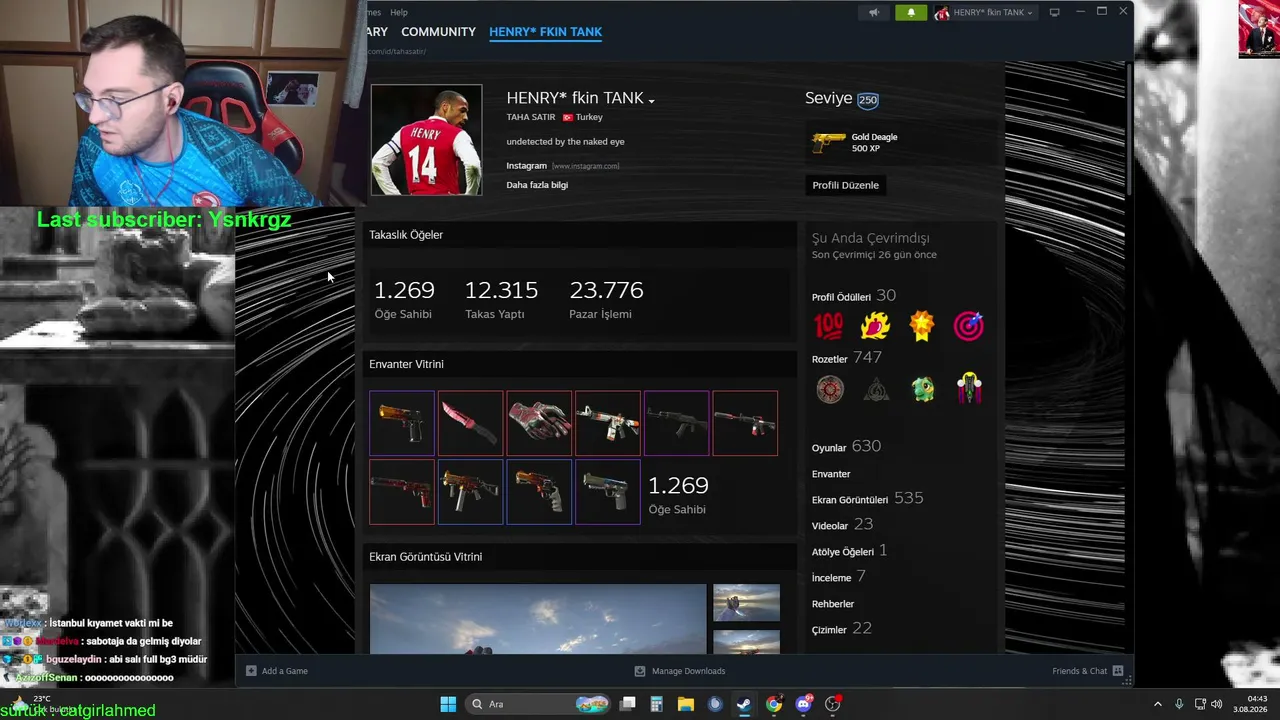Select the pink knife inventory item
The width and height of the screenshot is (1280, 720).
coord(470,423)
